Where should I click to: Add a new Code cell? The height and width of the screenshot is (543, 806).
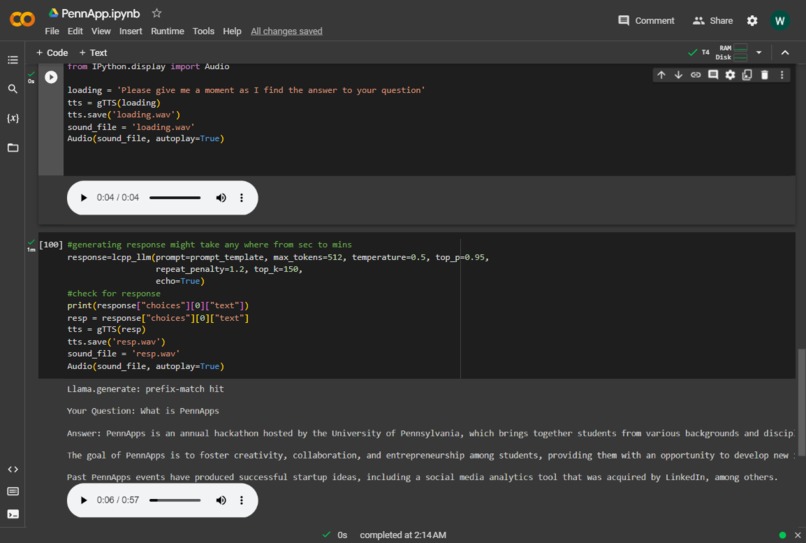coord(52,52)
